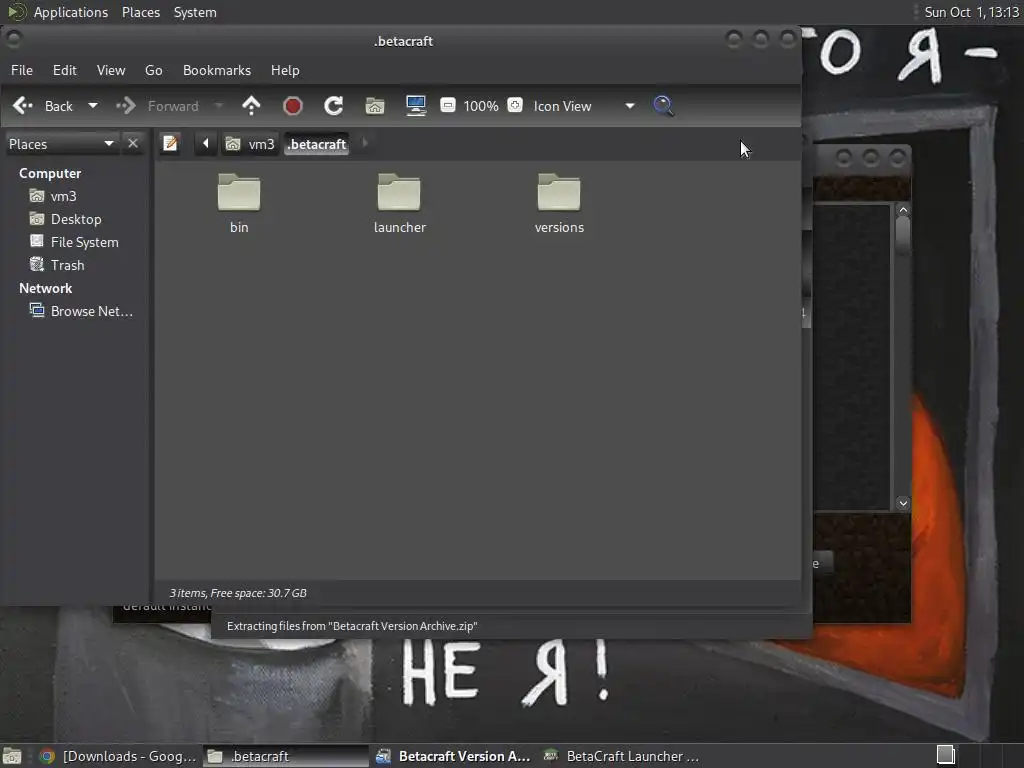Image resolution: width=1024 pixels, height=768 pixels.
Task: Click the background window's scroll down arrow
Action: pyautogui.click(x=903, y=503)
